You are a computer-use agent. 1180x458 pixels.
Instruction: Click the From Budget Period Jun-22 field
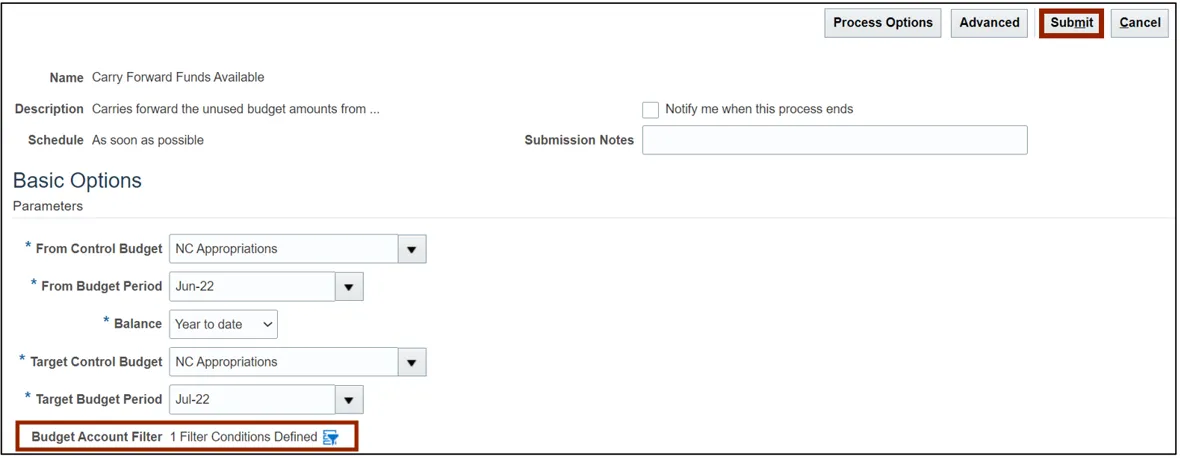click(252, 287)
